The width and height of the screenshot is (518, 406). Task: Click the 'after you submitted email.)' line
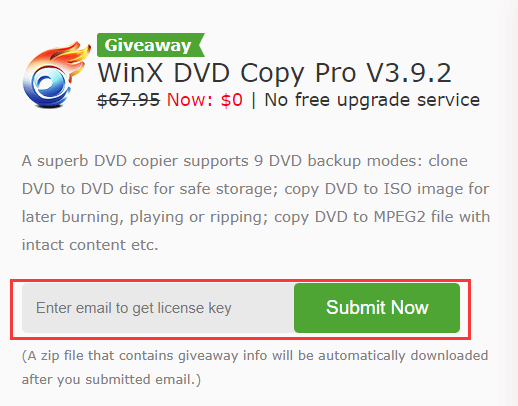(x=111, y=380)
